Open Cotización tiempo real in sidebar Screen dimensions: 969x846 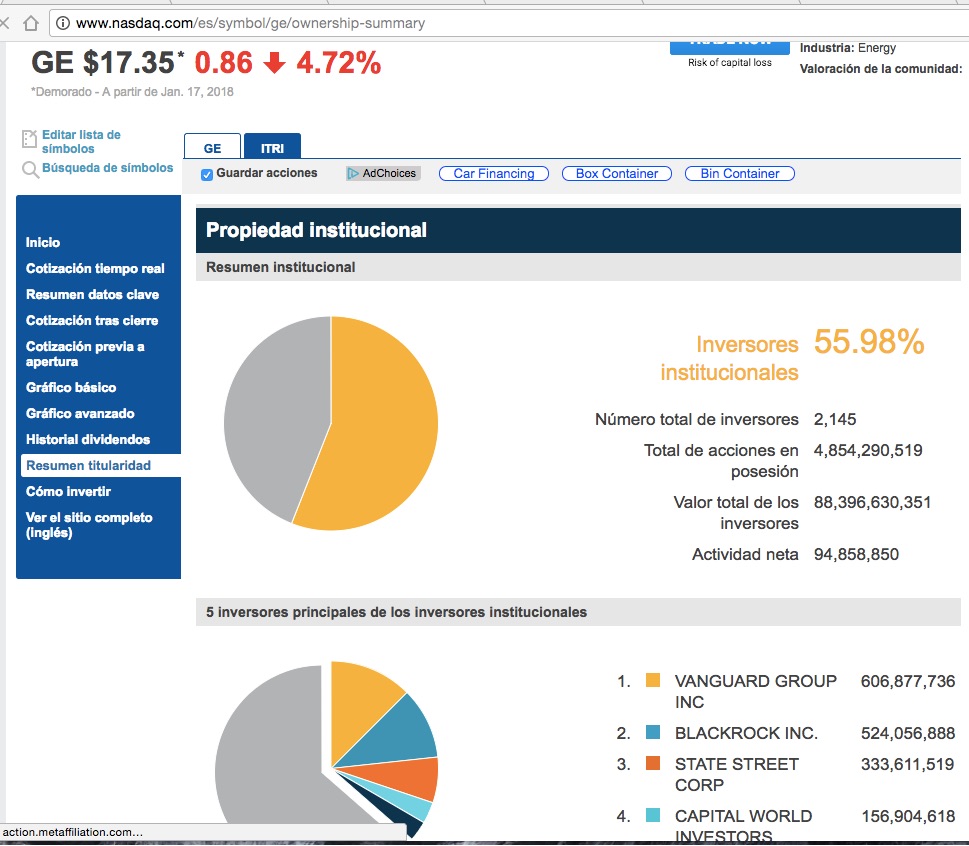point(95,269)
